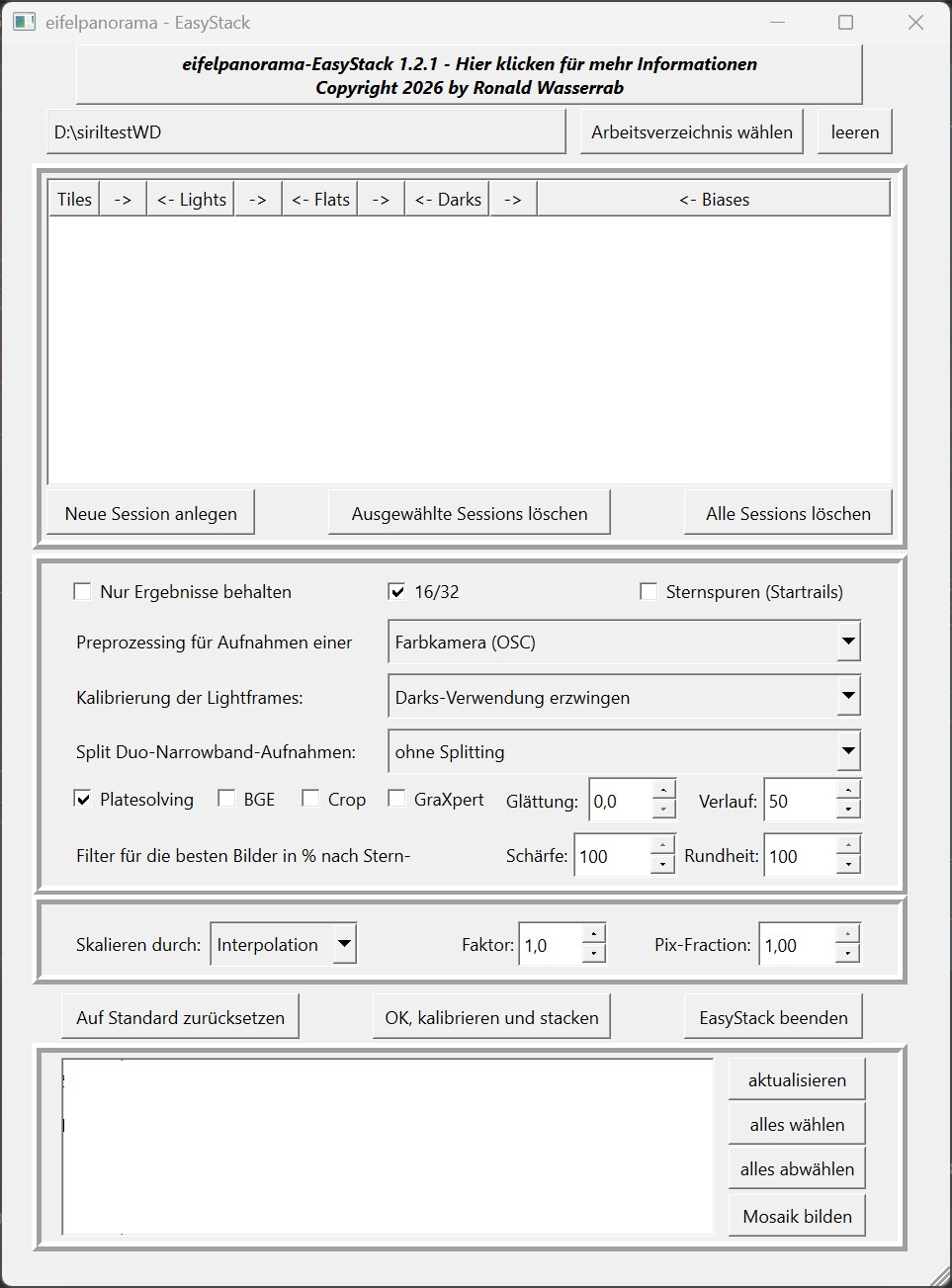This screenshot has height=1288, width=952.
Task: Decrease the Pix-Fraction value with down arrow
Action: [x=847, y=954]
